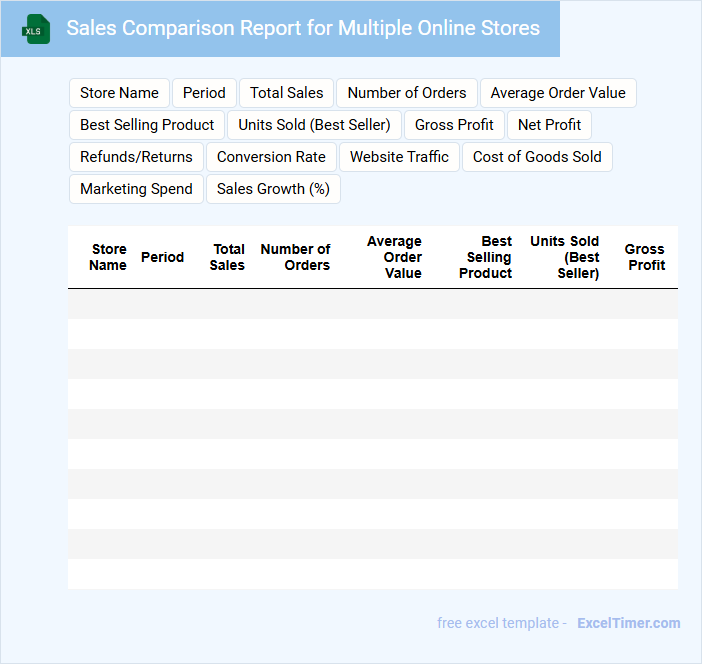Select the Best Selling Product tag
Image resolution: width=702 pixels, height=664 pixels.
click(147, 125)
